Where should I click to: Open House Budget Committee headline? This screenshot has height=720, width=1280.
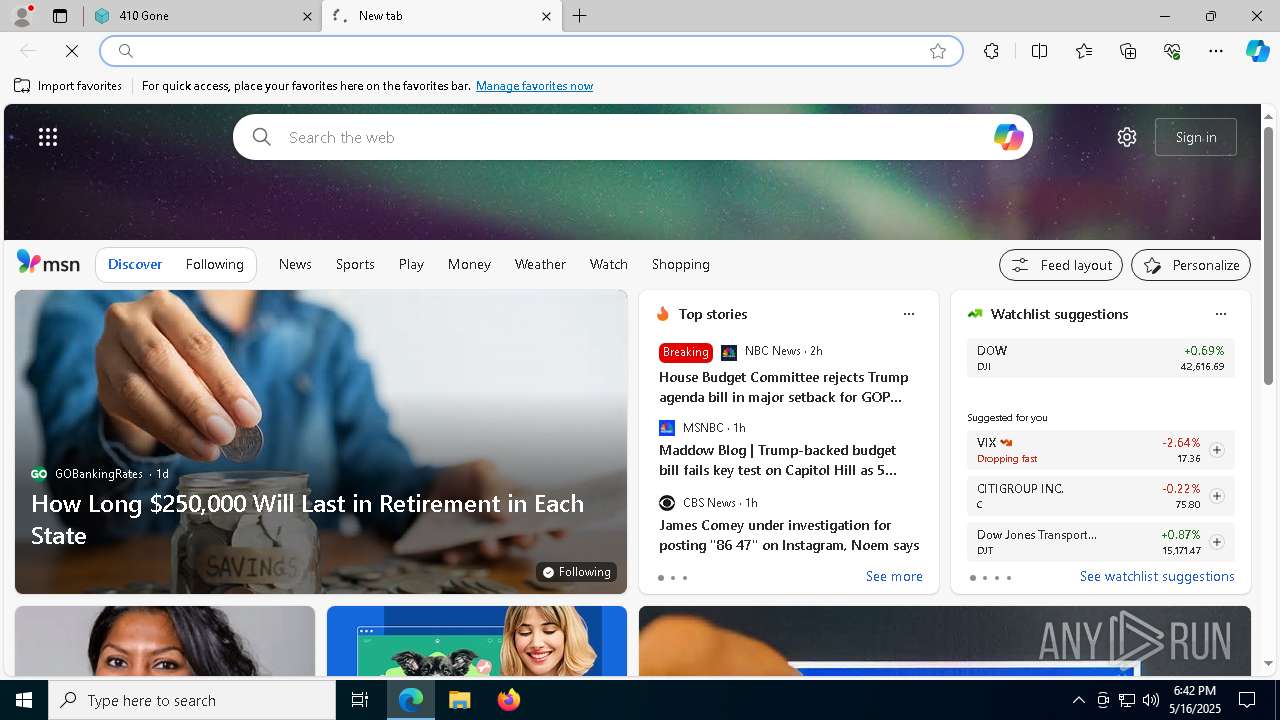(784, 387)
